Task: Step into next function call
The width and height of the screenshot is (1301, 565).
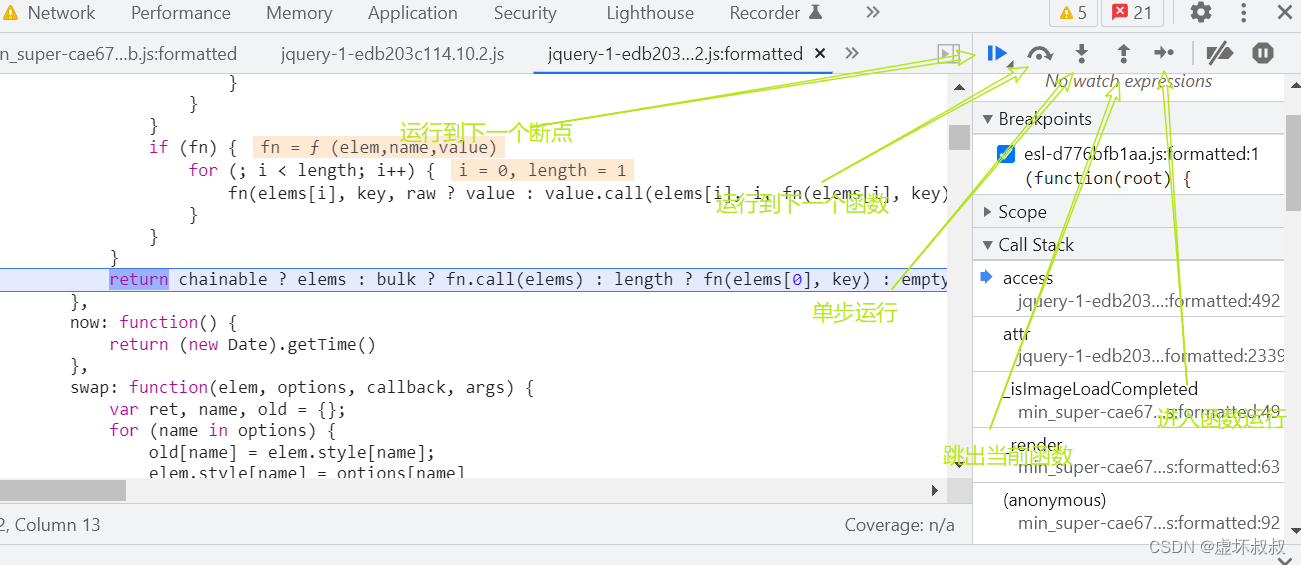Action: (1081, 53)
